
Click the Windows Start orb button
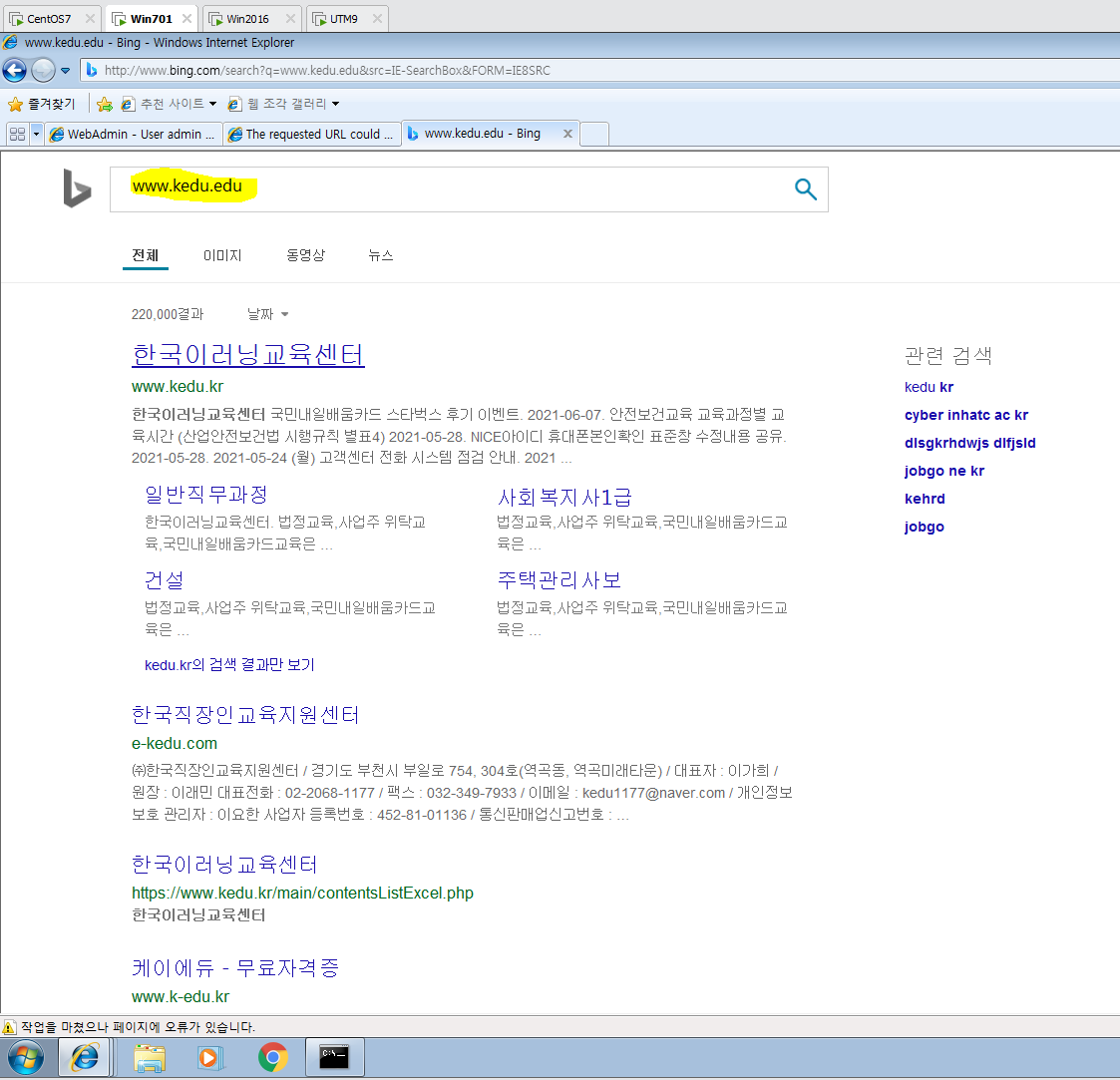click(26, 1057)
